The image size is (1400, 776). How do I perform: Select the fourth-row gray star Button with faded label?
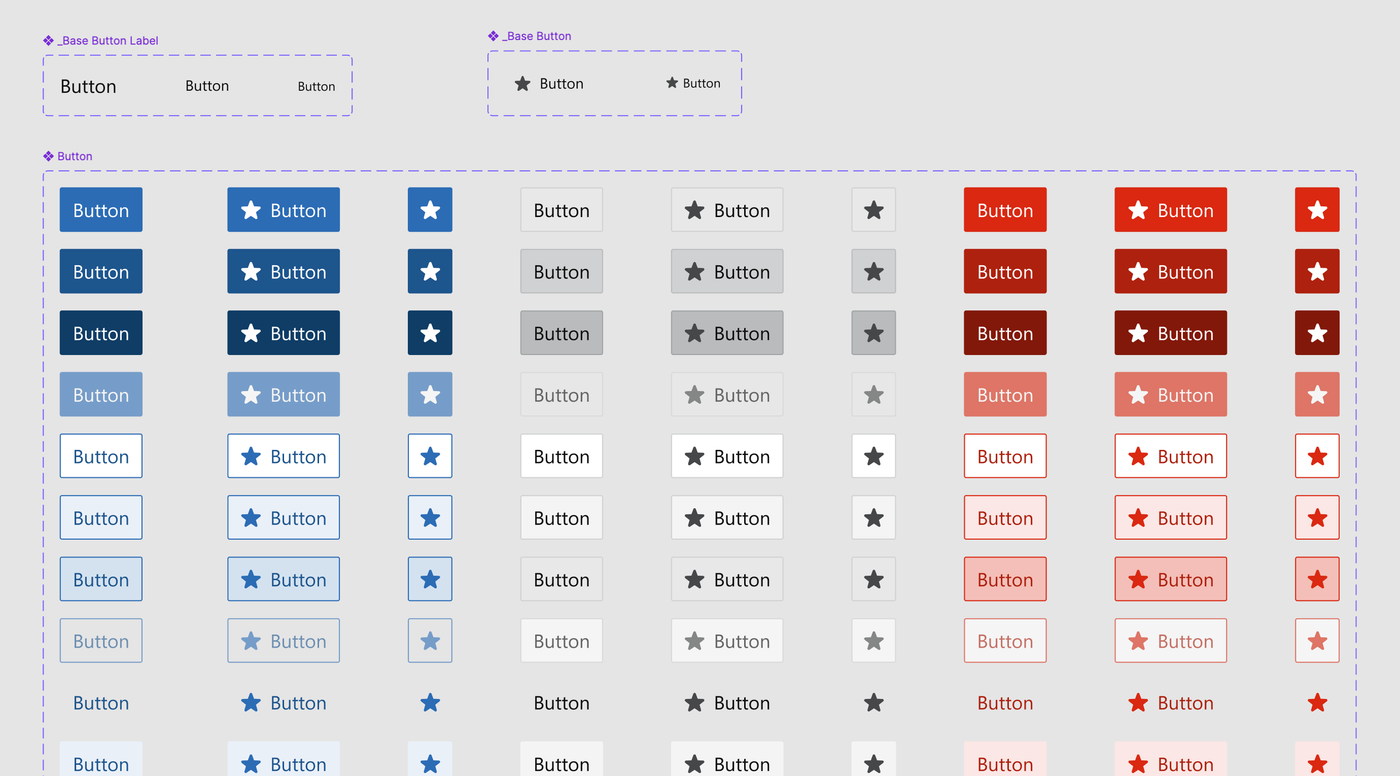[x=727, y=394]
